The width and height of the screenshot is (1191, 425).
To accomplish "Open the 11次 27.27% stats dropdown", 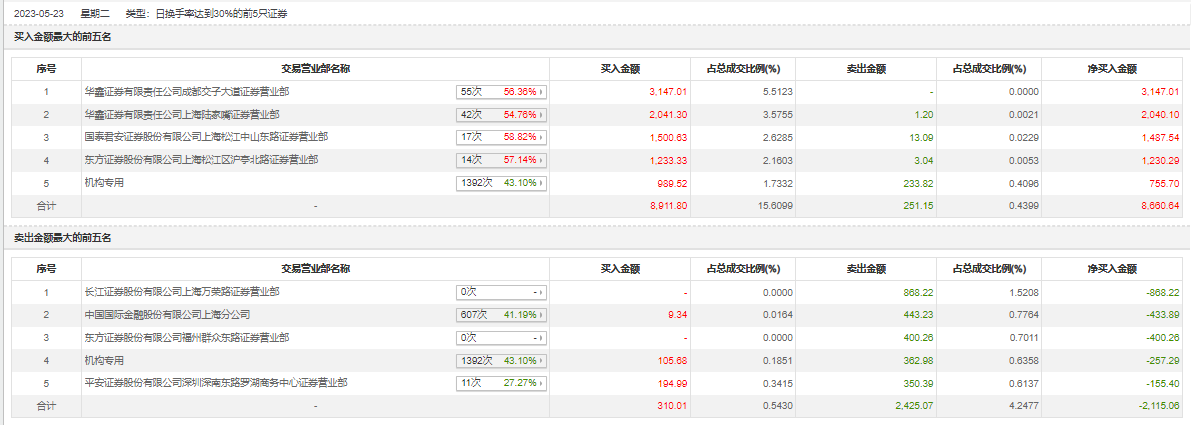I will point(502,383).
